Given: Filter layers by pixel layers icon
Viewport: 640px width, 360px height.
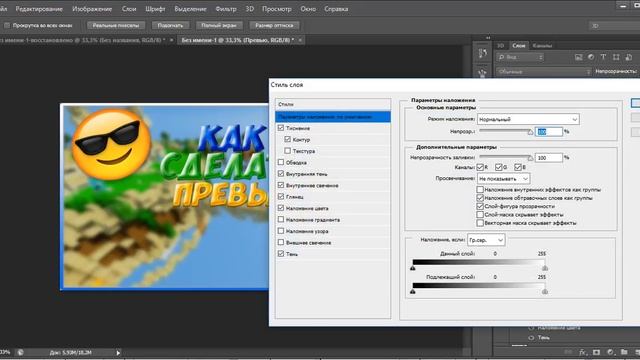Looking at the screenshot, I should point(578,57).
